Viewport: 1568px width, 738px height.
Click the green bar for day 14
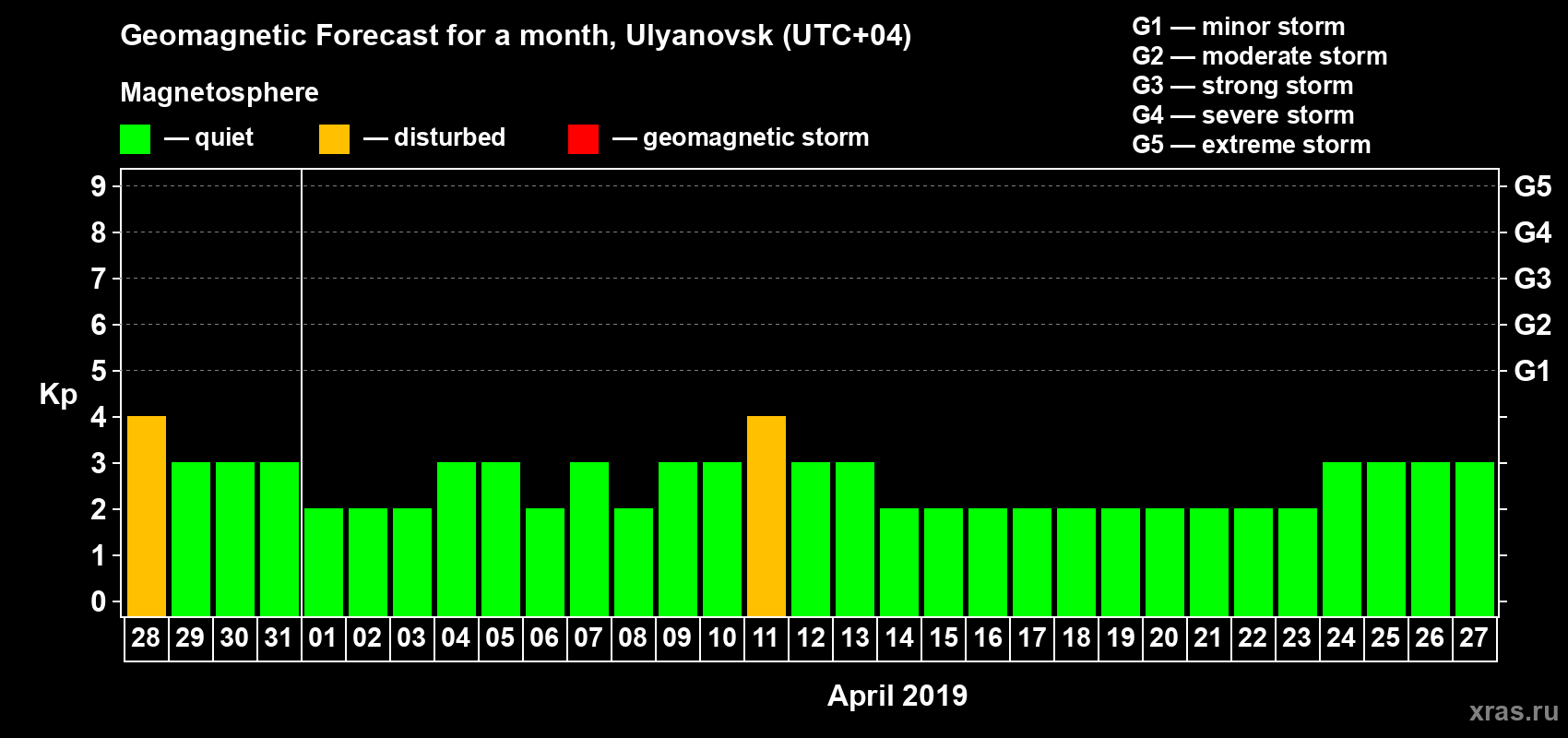[x=899, y=563]
